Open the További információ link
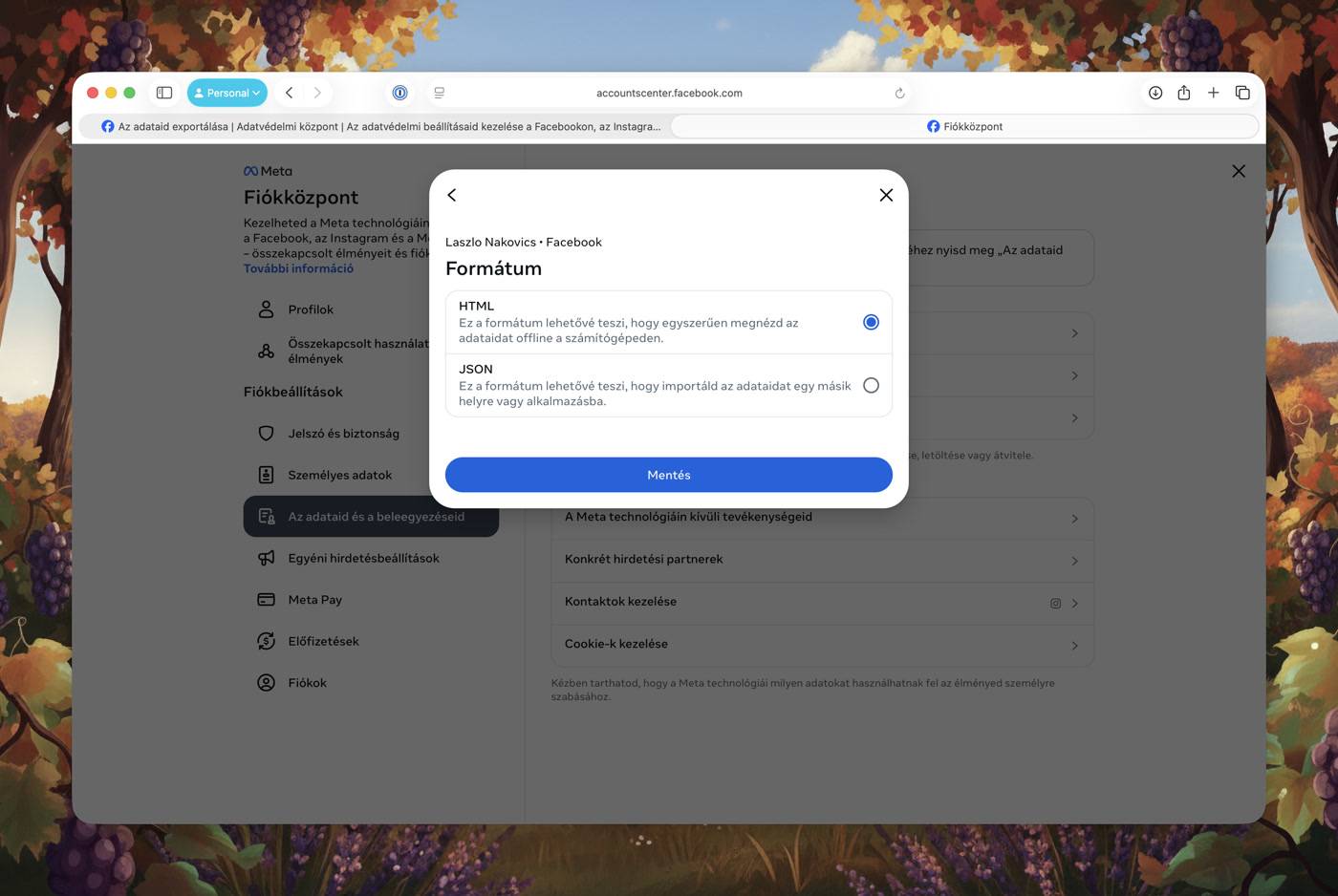Image resolution: width=1338 pixels, height=896 pixels. 298,268
